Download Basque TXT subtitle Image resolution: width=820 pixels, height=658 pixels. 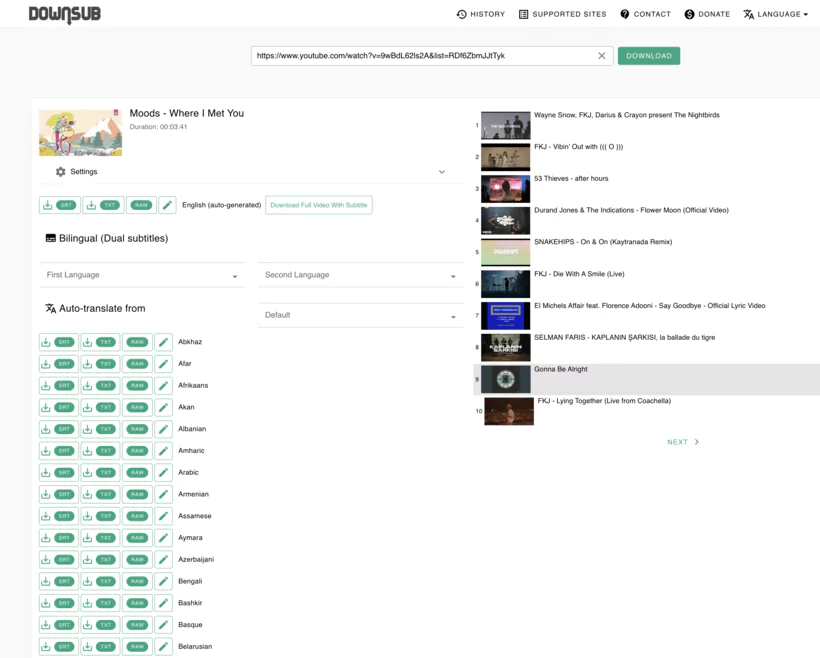click(x=100, y=625)
